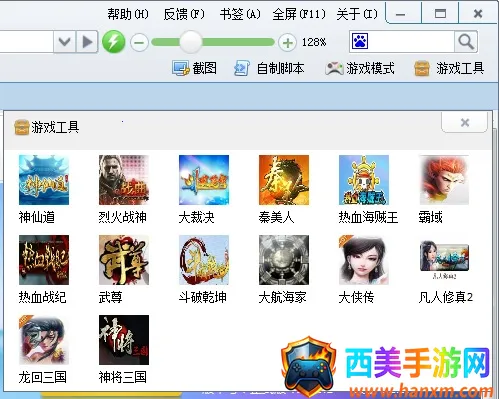Expand the address bar dropdown arrow
Screen dimensions: 499x399
tap(65, 42)
